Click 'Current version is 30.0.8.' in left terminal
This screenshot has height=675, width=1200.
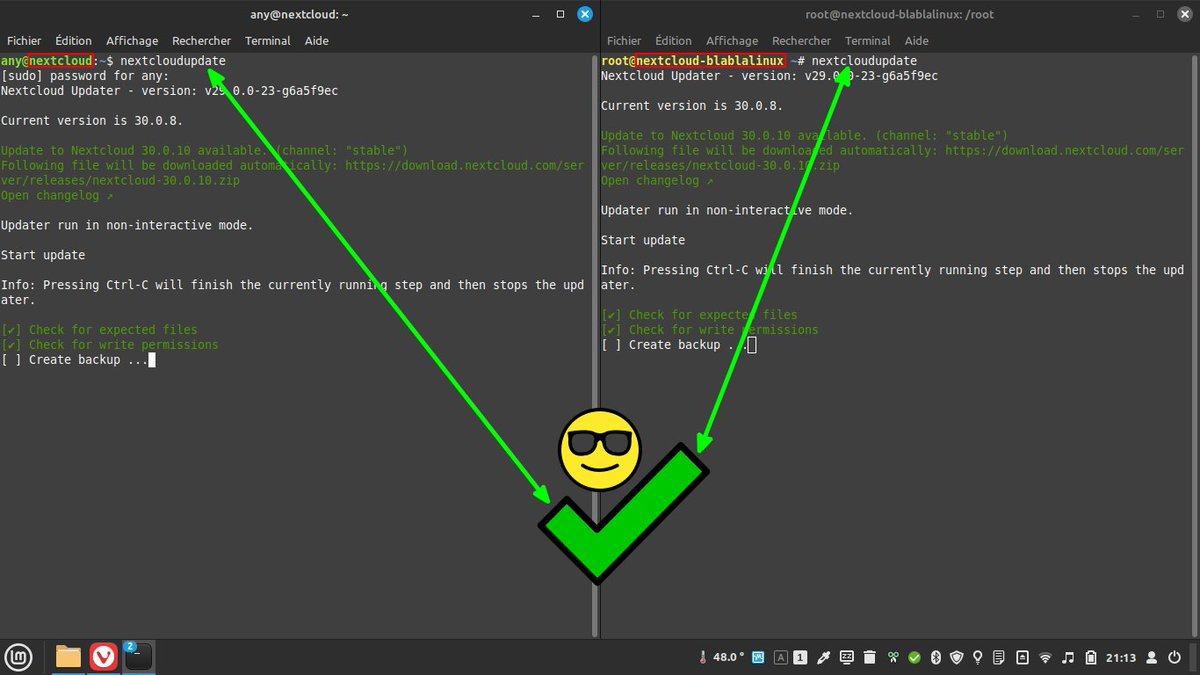click(x=92, y=120)
